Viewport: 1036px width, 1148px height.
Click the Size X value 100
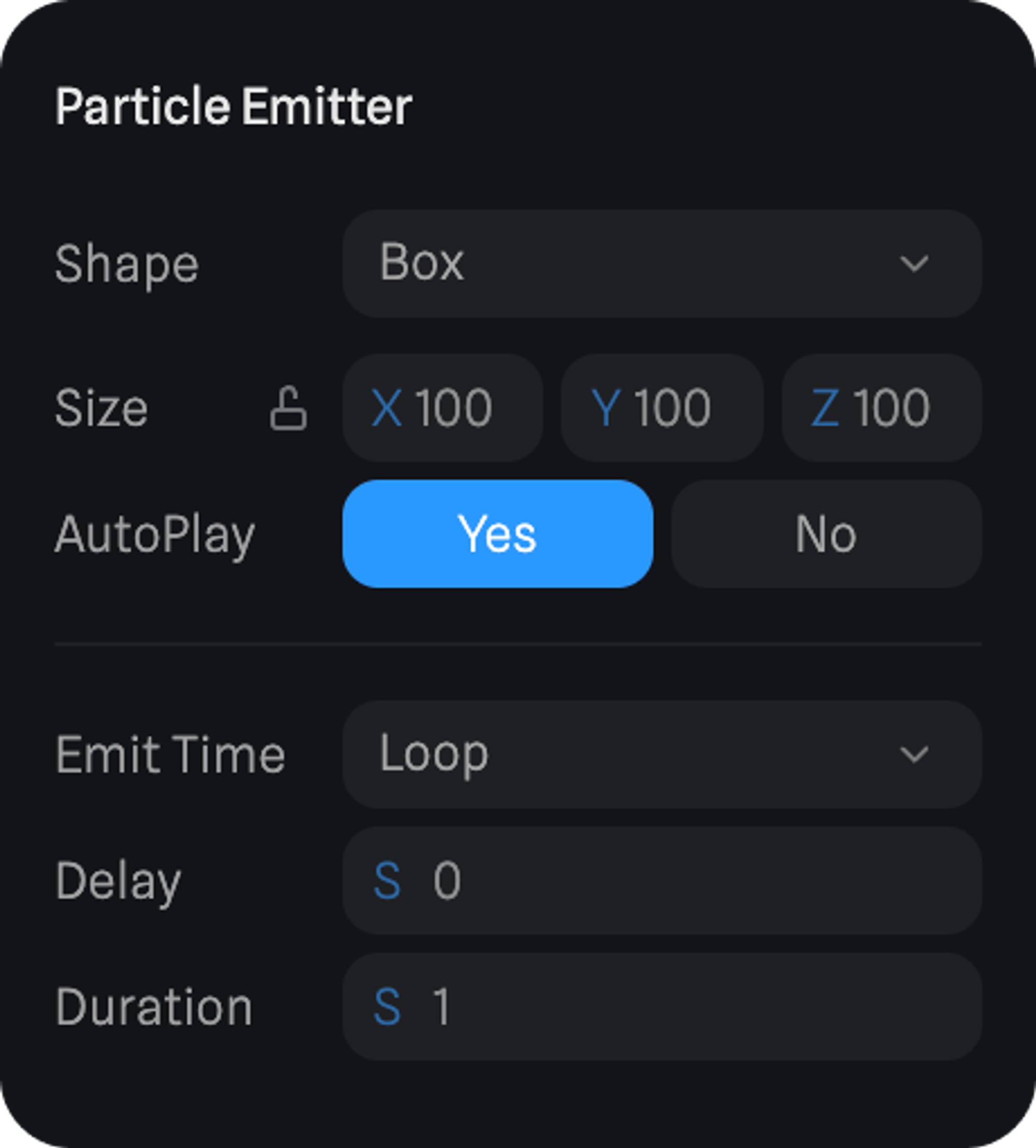pos(454,408)
